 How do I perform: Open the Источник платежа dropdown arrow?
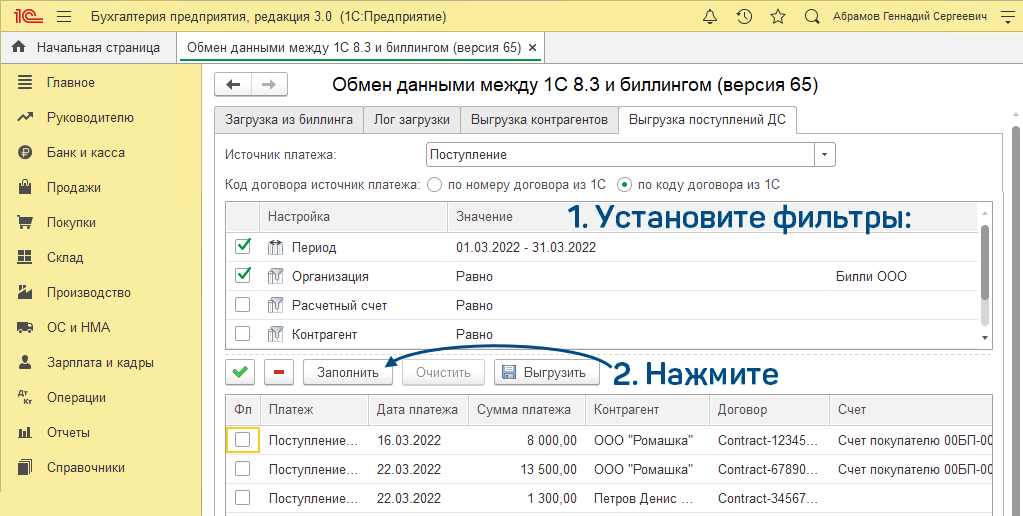coord(825,155)
